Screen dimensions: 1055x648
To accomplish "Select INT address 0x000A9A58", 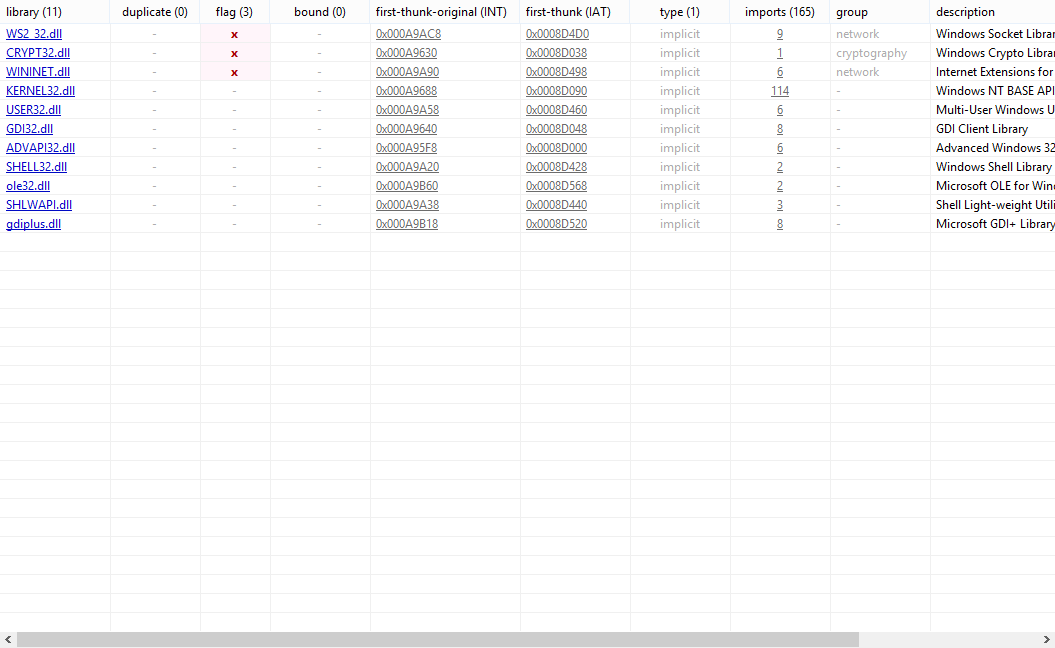I will click(x=407, y=110).
